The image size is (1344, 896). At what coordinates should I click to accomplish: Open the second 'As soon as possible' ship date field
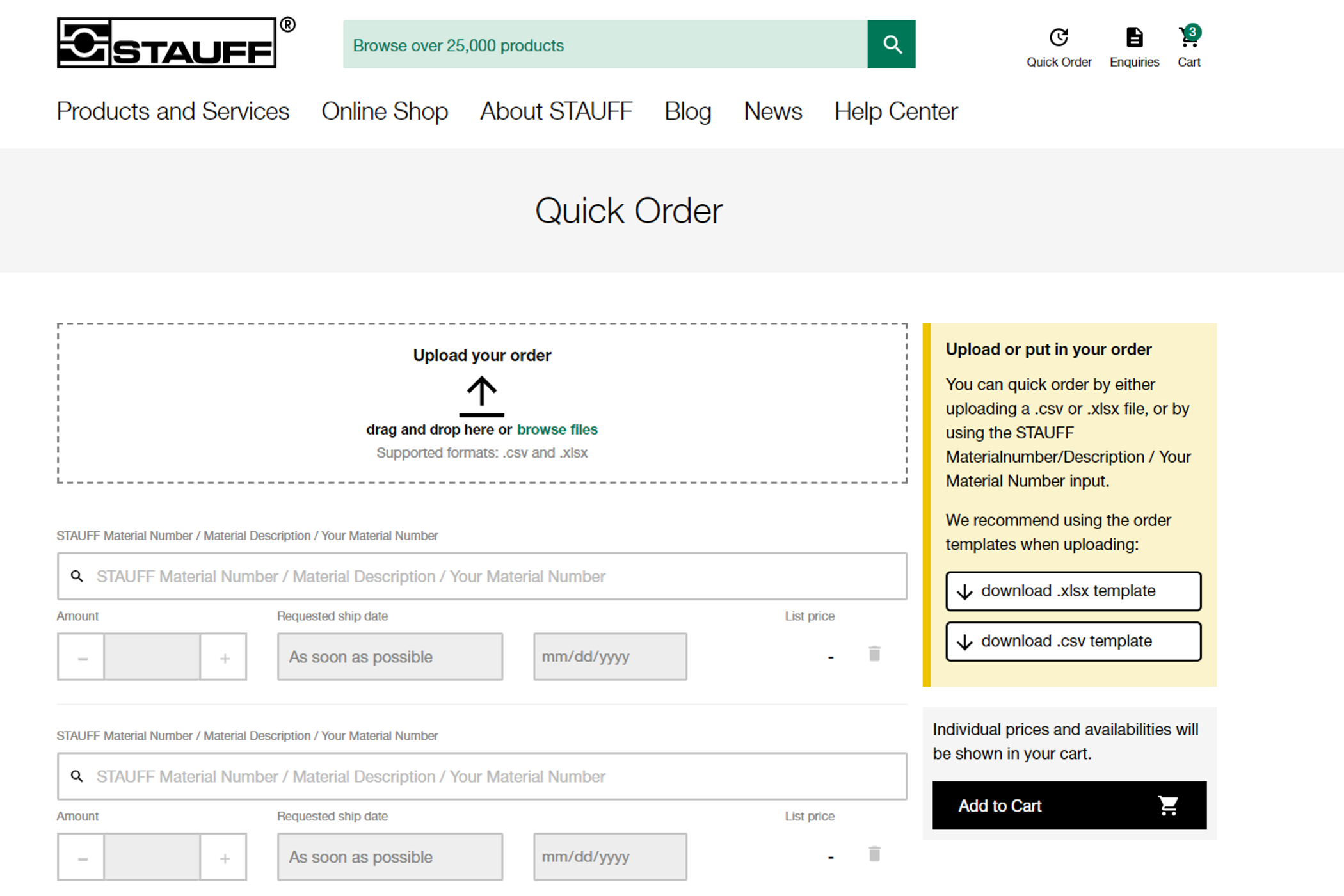[389, 856]
